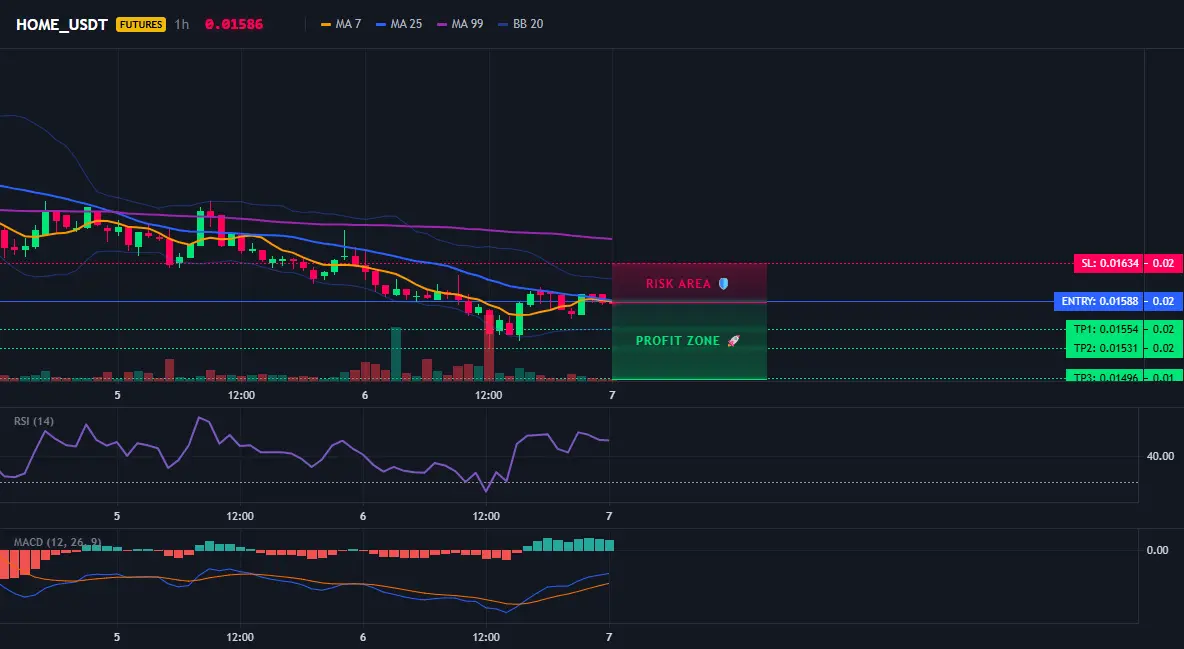
Task: Click the HOME_USDT symbol name
Action: [x=62, y=24]
